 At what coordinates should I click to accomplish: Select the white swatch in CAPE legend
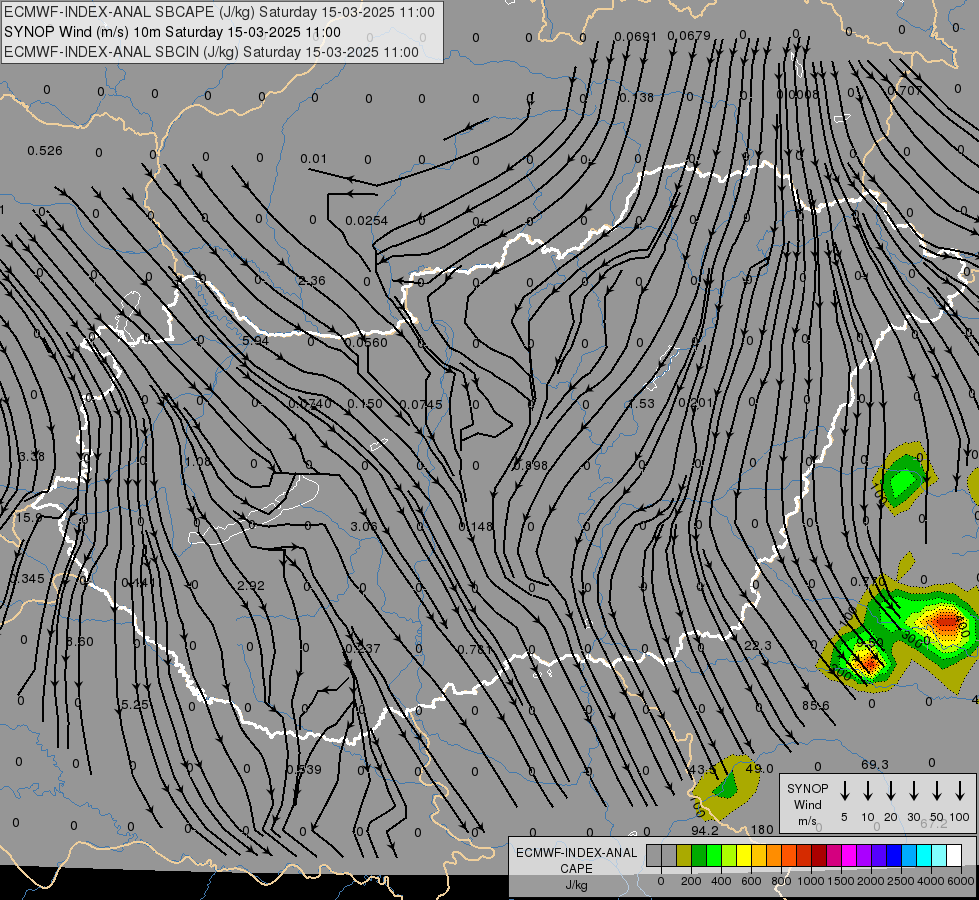tap(954, 855)
